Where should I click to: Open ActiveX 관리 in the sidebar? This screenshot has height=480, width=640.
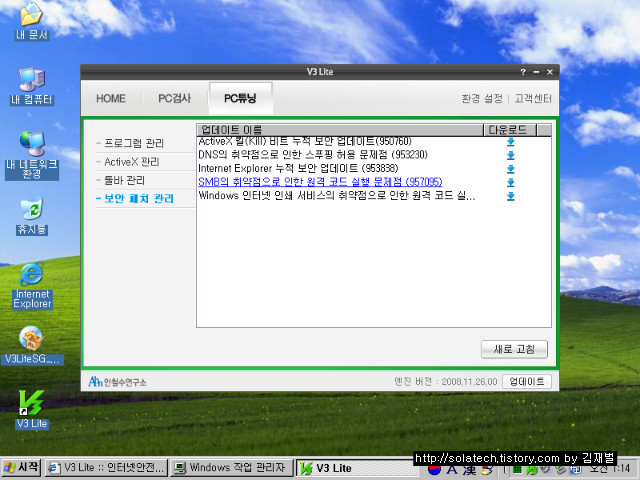tap(132, 162)
